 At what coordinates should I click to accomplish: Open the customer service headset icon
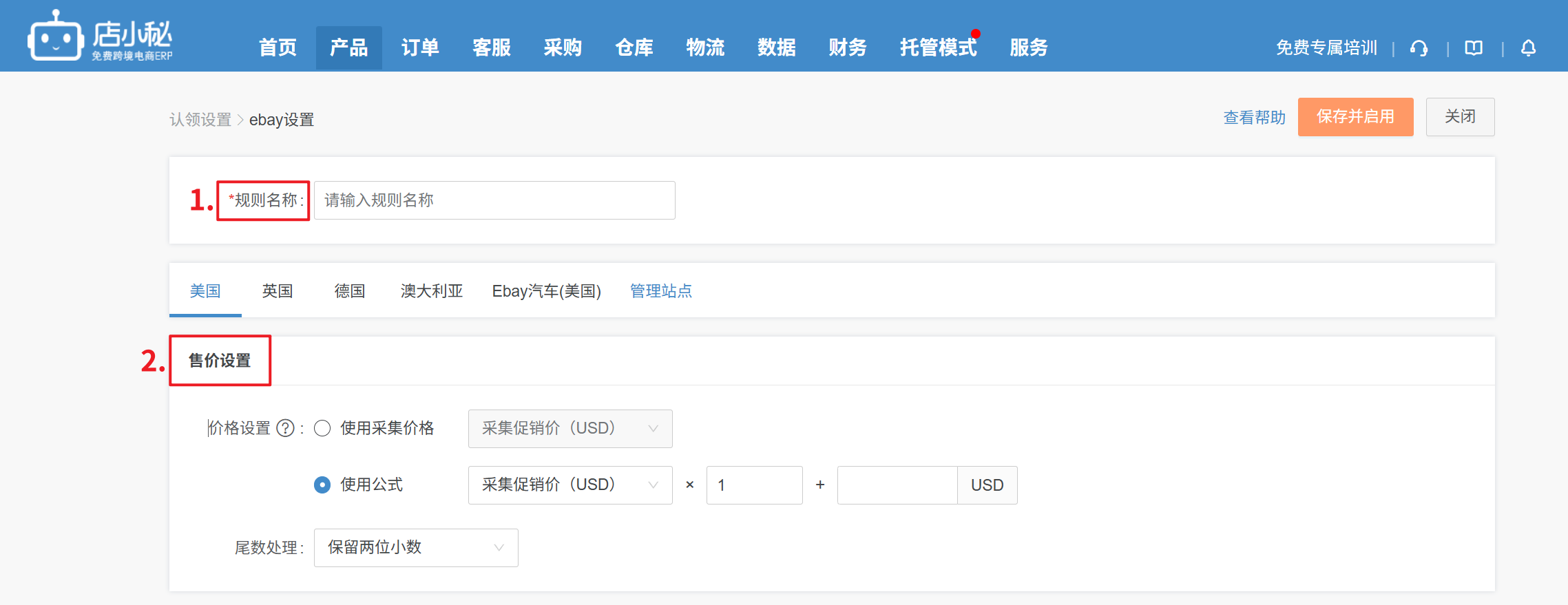(x=1419, y=48)
